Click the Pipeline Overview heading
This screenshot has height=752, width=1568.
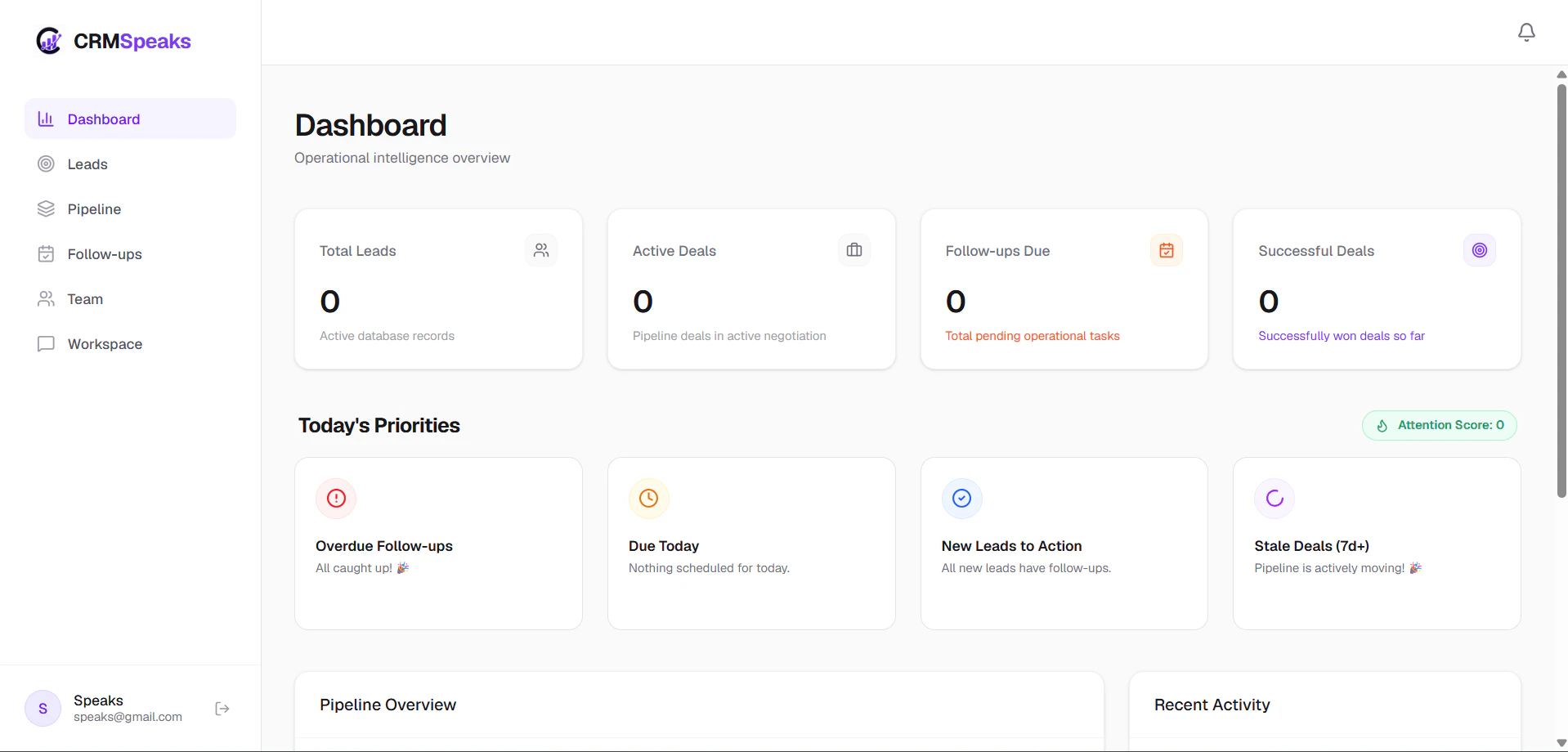388,705
